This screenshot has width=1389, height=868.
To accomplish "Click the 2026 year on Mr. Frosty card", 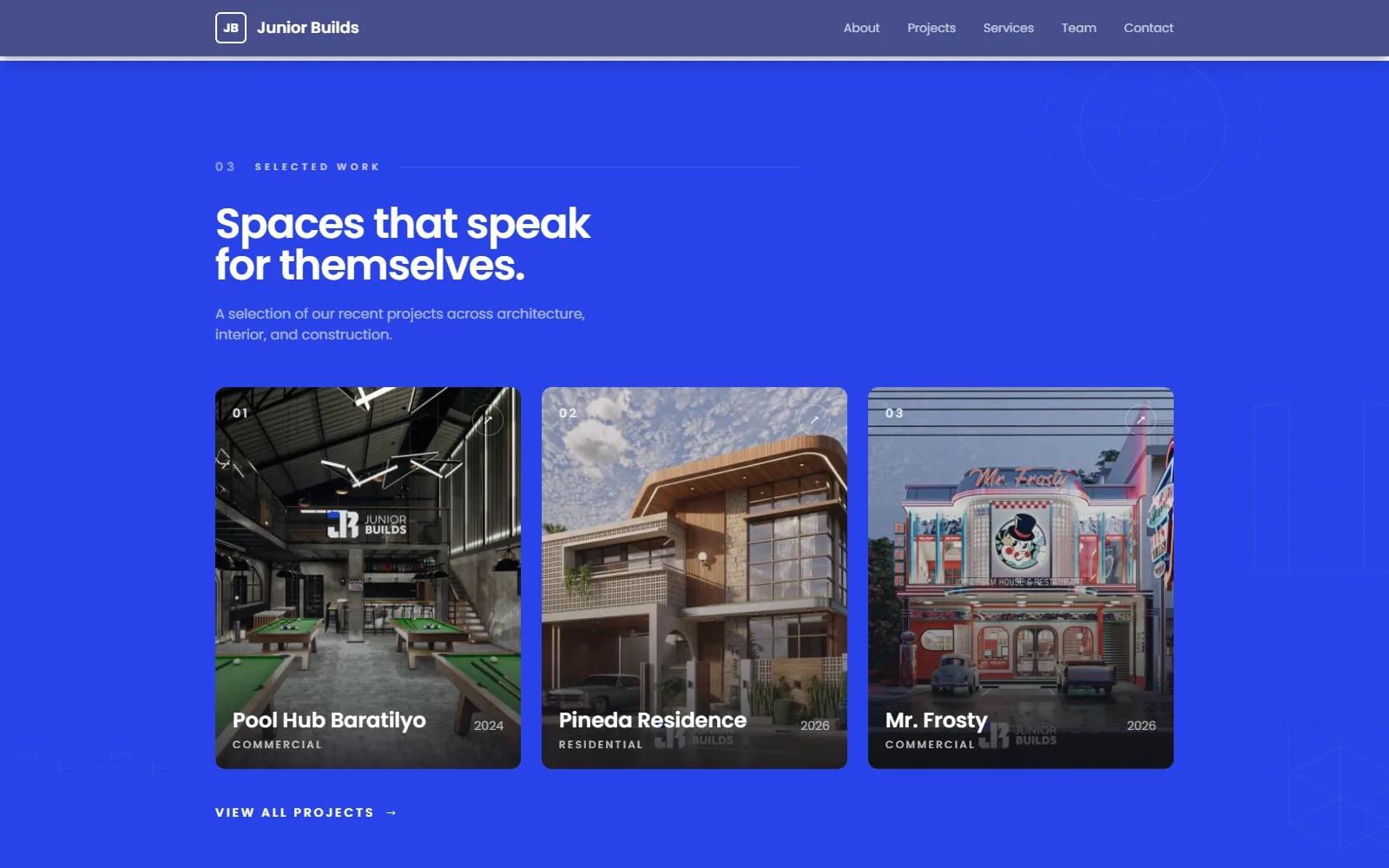I will click(x=1142, y=726).
